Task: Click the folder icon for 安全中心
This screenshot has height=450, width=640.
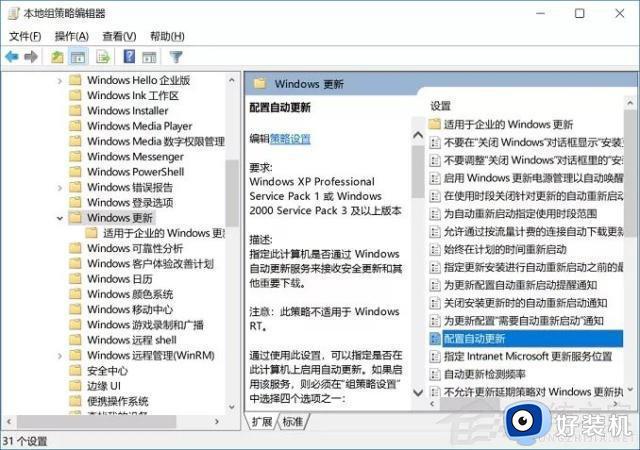Action: click(75, 370)
